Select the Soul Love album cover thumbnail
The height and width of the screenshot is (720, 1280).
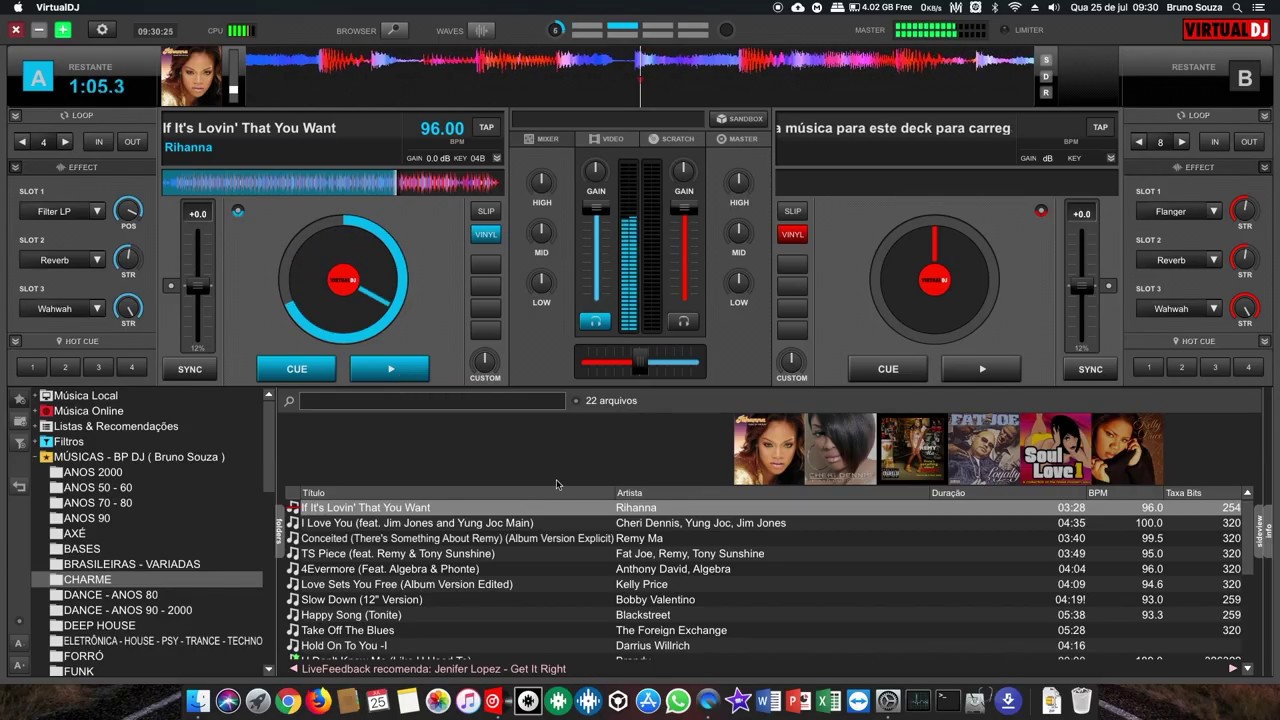click(1055, 449)
